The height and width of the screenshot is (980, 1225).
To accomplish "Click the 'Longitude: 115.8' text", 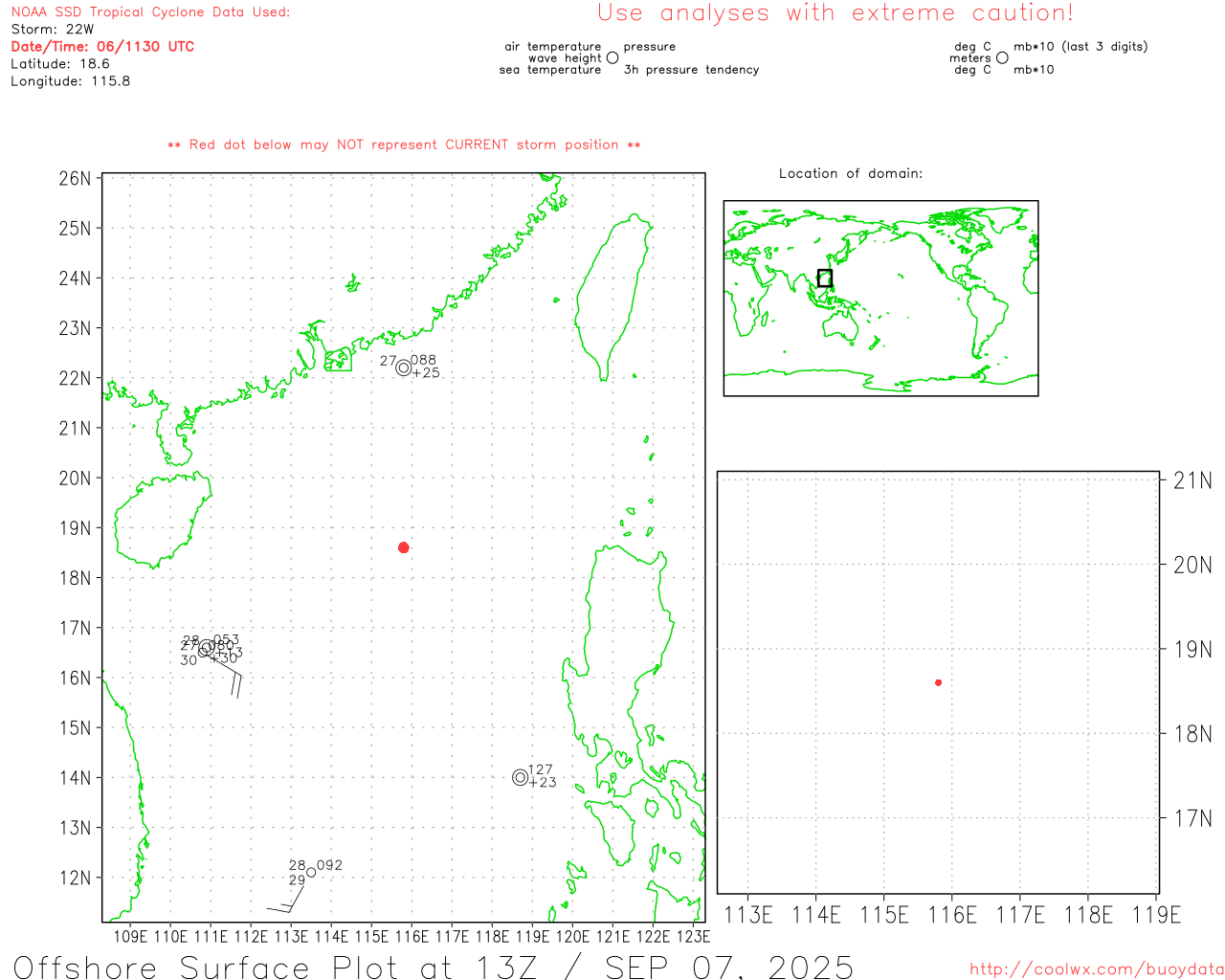I will pyautogui.click(x=71, y=80).
